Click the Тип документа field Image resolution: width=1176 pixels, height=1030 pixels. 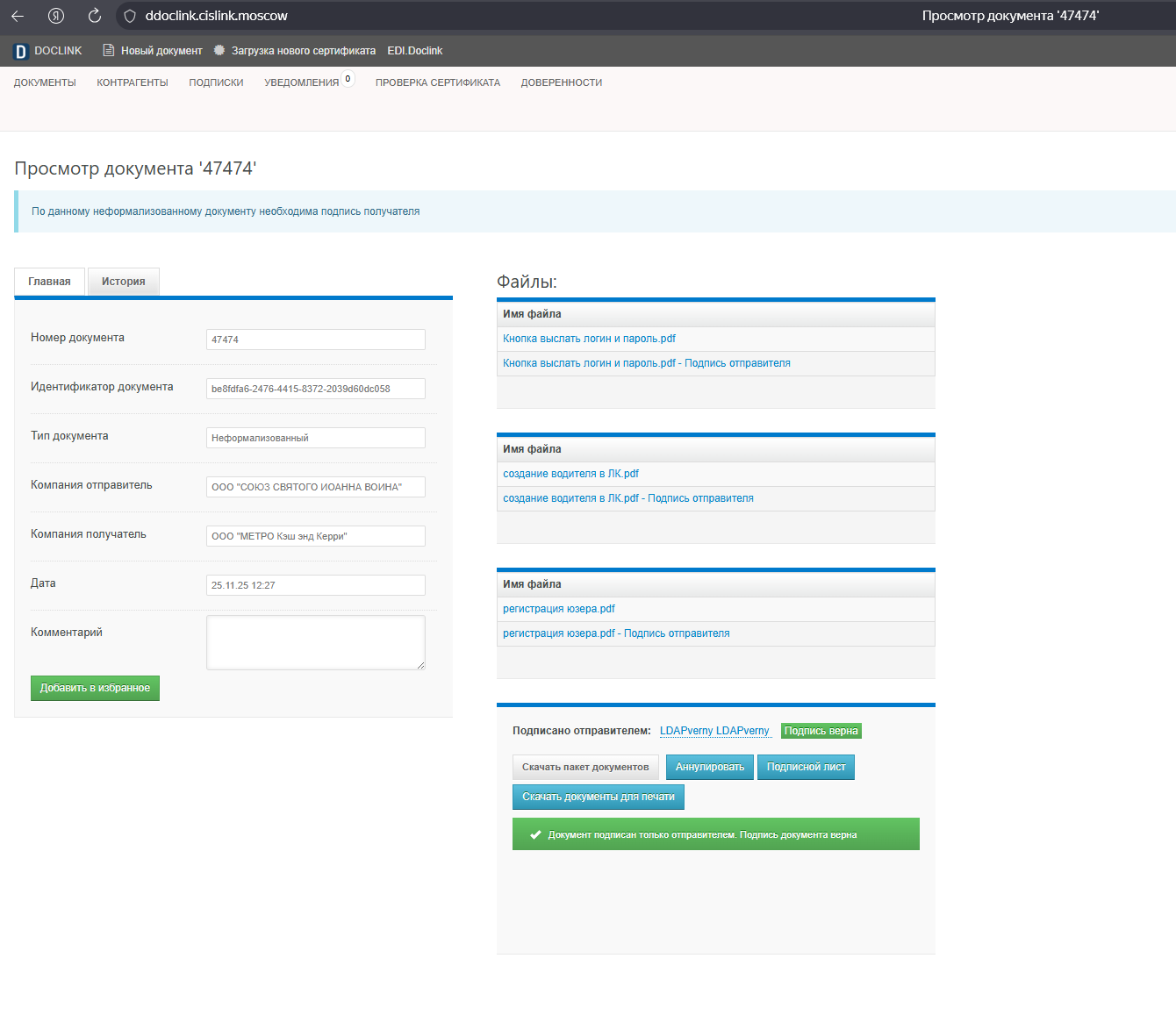pyautogui.click(x=316, y=438)
